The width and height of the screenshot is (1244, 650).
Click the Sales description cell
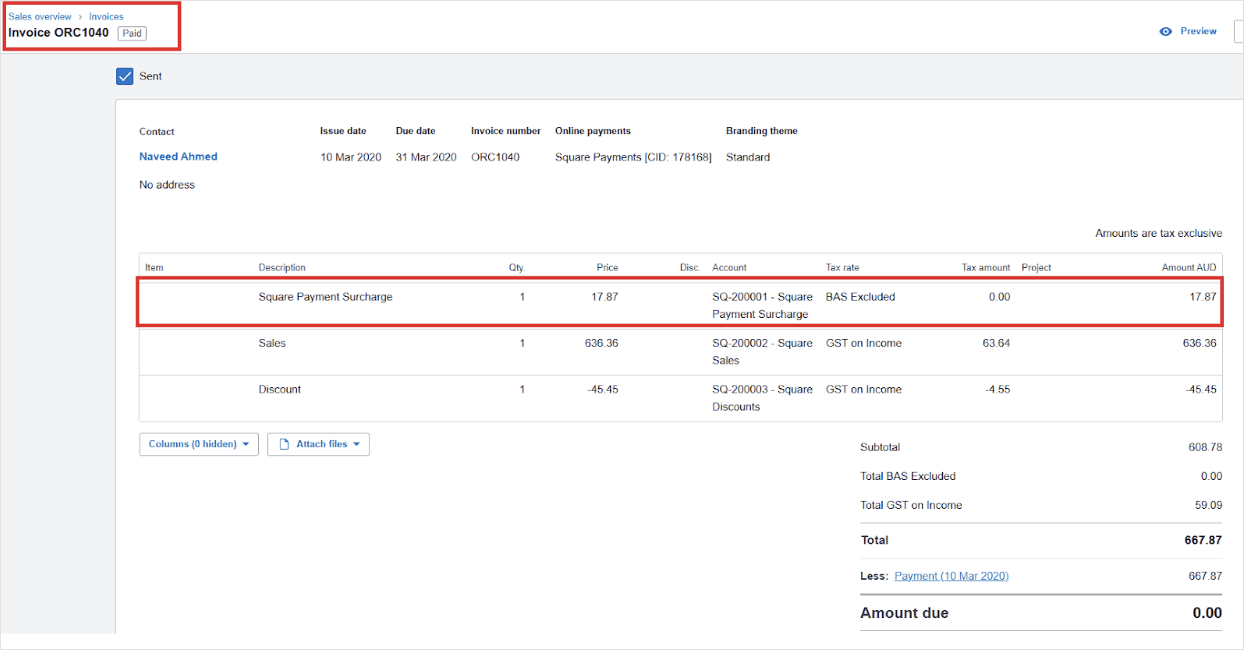(x=272, y=343)
